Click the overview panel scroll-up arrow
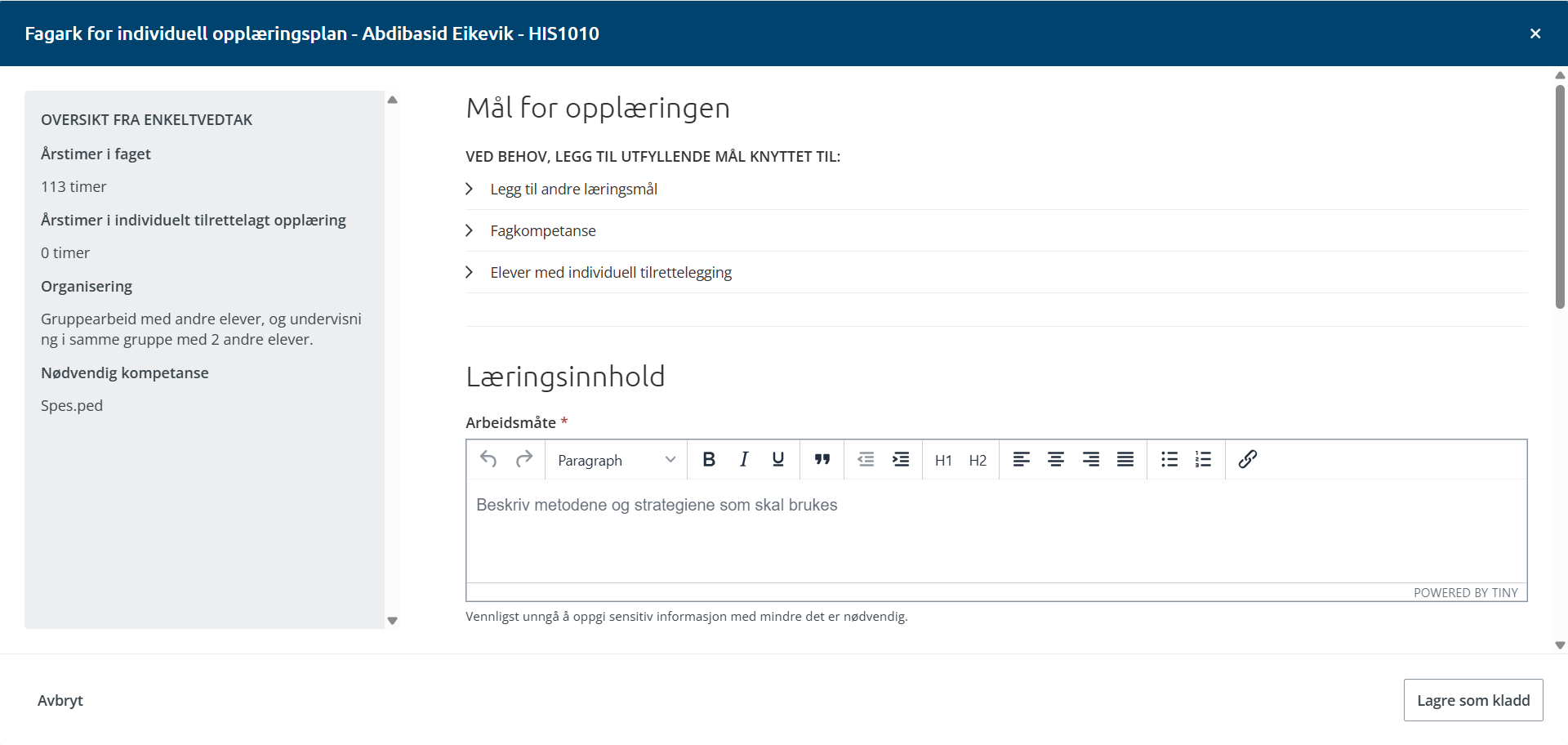This screenshot has width=1568, height=745. point(392,100)
